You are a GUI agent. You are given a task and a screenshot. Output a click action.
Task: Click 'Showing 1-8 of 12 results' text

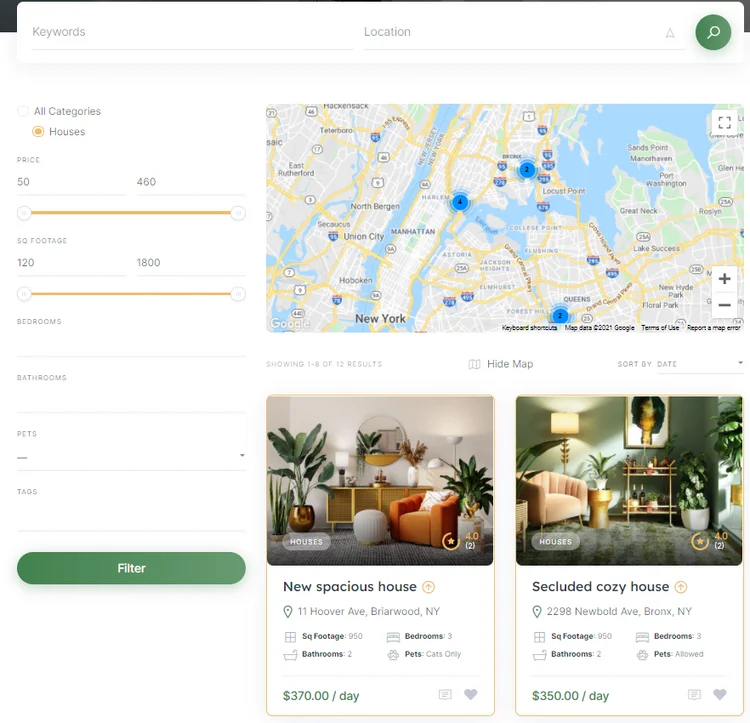click(x=324, y=364)
